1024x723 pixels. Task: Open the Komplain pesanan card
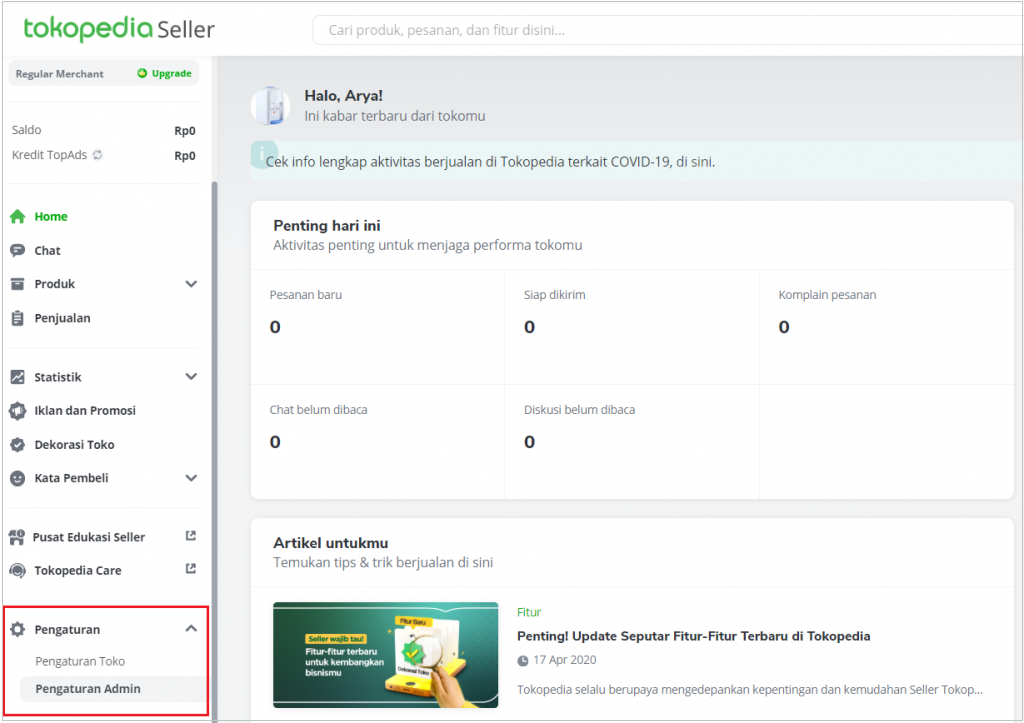click(886, 327)
